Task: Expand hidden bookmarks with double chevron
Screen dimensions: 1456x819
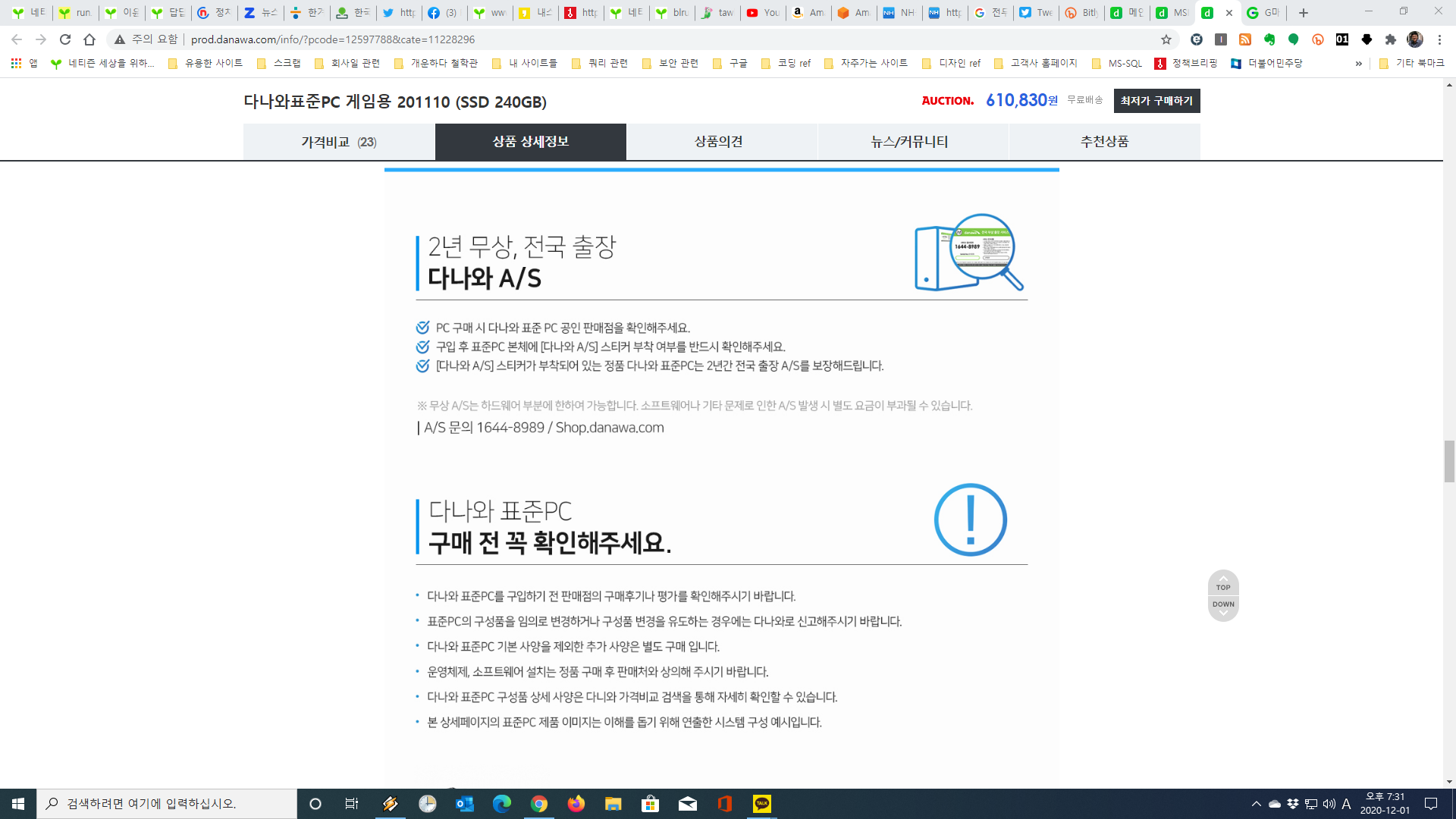Action: coord(1358,64)
